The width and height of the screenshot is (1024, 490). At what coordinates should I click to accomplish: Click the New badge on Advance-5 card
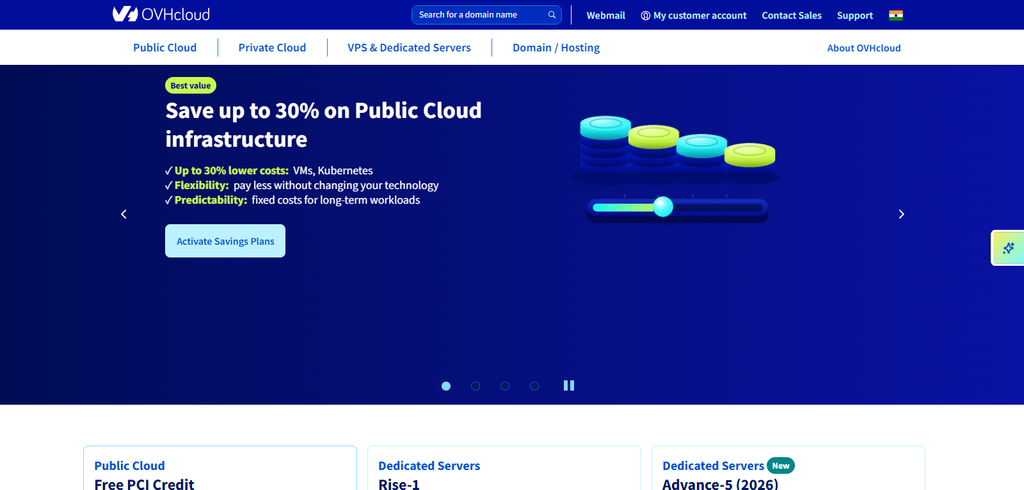780,466
